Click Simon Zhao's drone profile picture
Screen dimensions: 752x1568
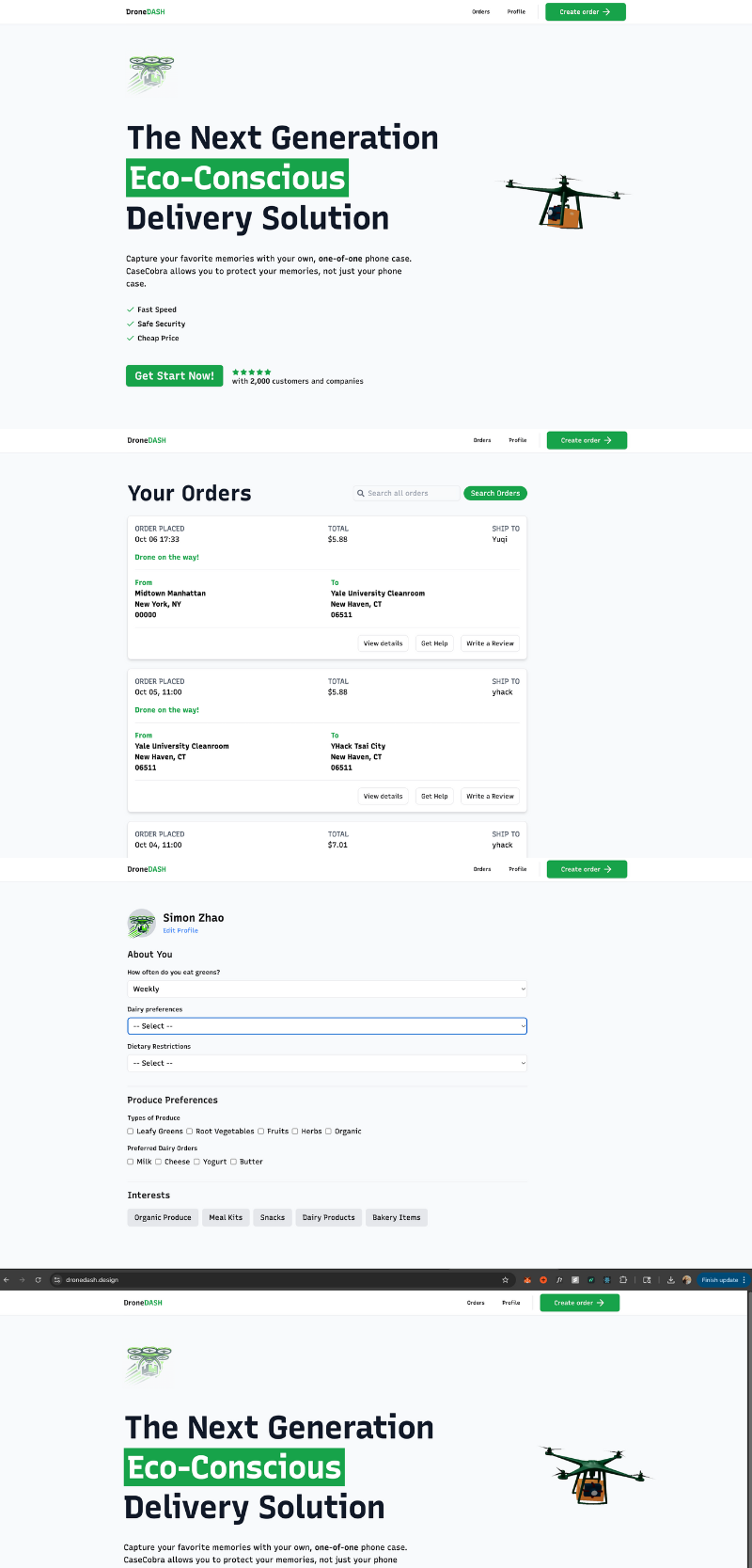coord(142,923)
